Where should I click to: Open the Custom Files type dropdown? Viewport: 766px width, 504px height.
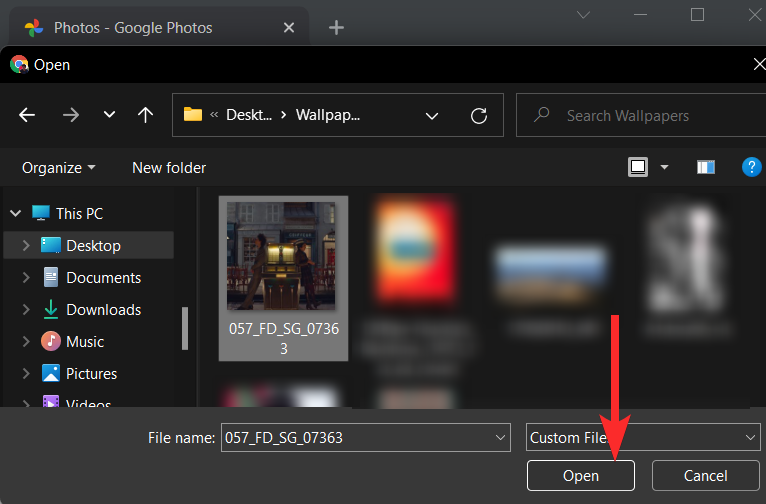(643, 438)
